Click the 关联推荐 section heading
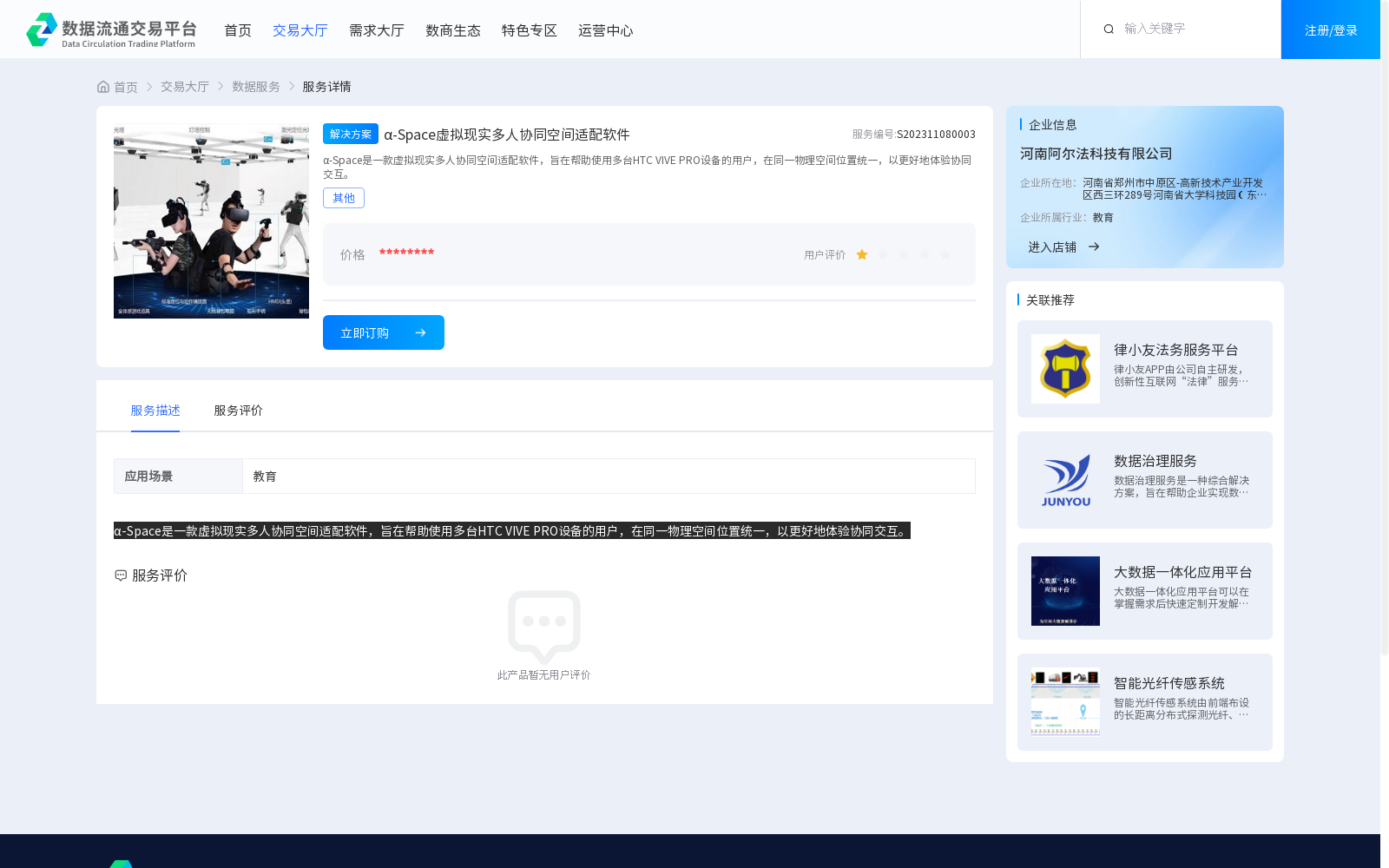Viewport: 1389px width, 868px height. point(1050,299)
